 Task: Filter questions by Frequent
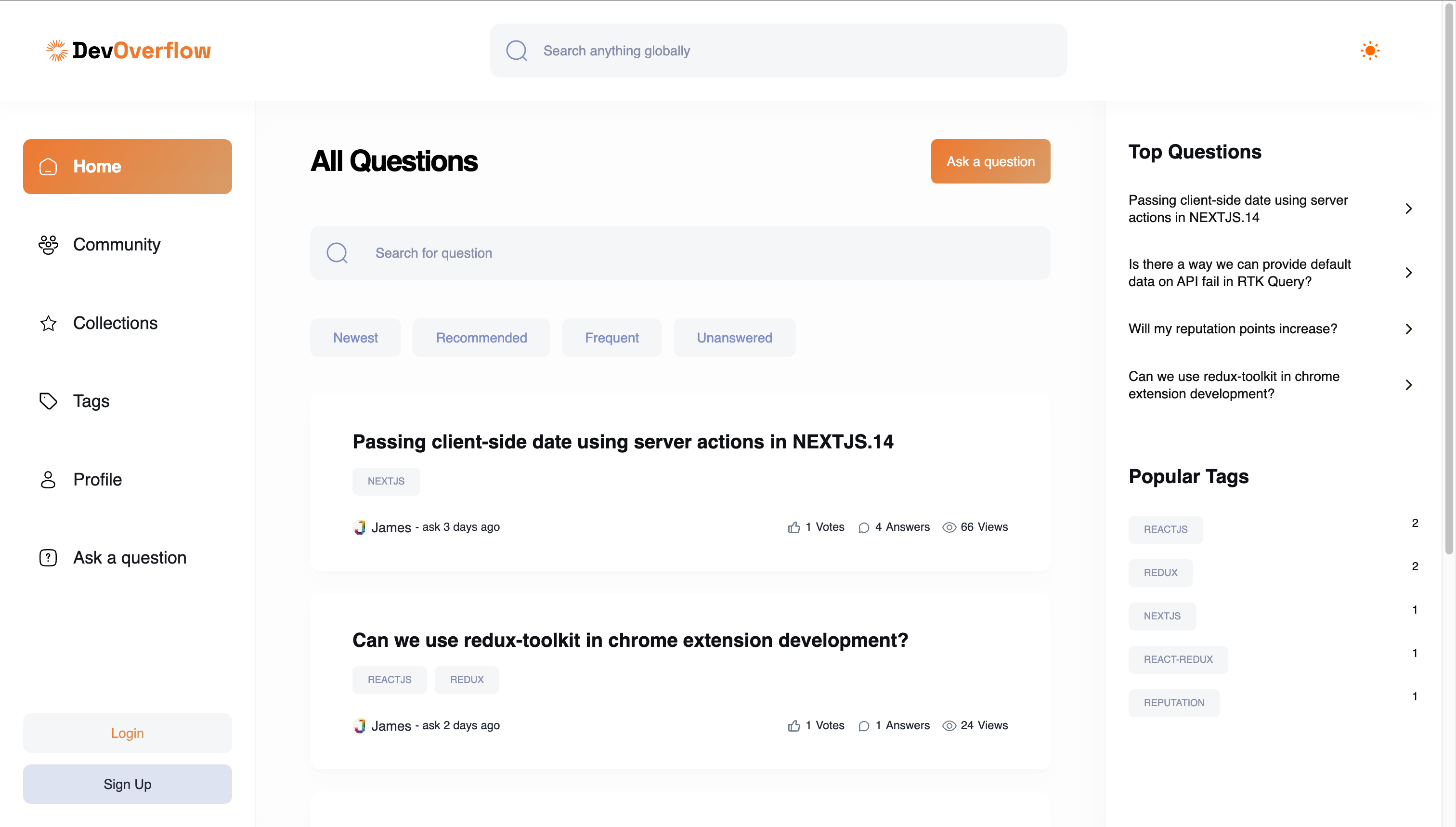click(x=612, y=338)
